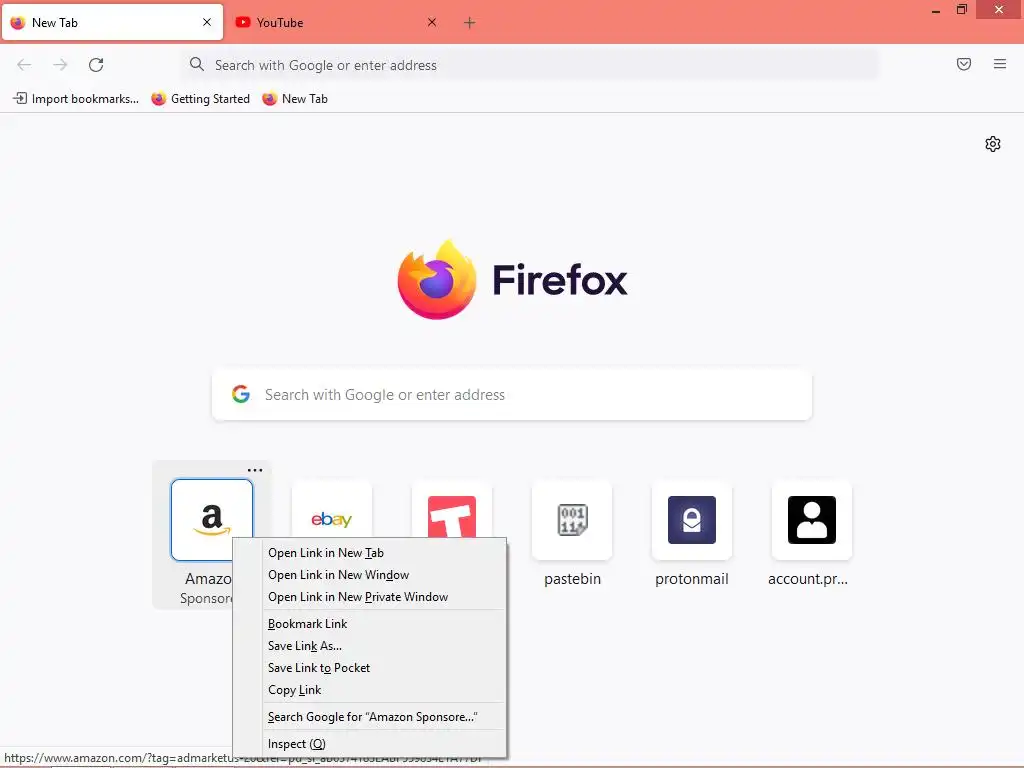Image resolution: width=1024 pixels, height=768 pixels.
Task: Click the pastebin label text
Action: [x=572, y=579]
